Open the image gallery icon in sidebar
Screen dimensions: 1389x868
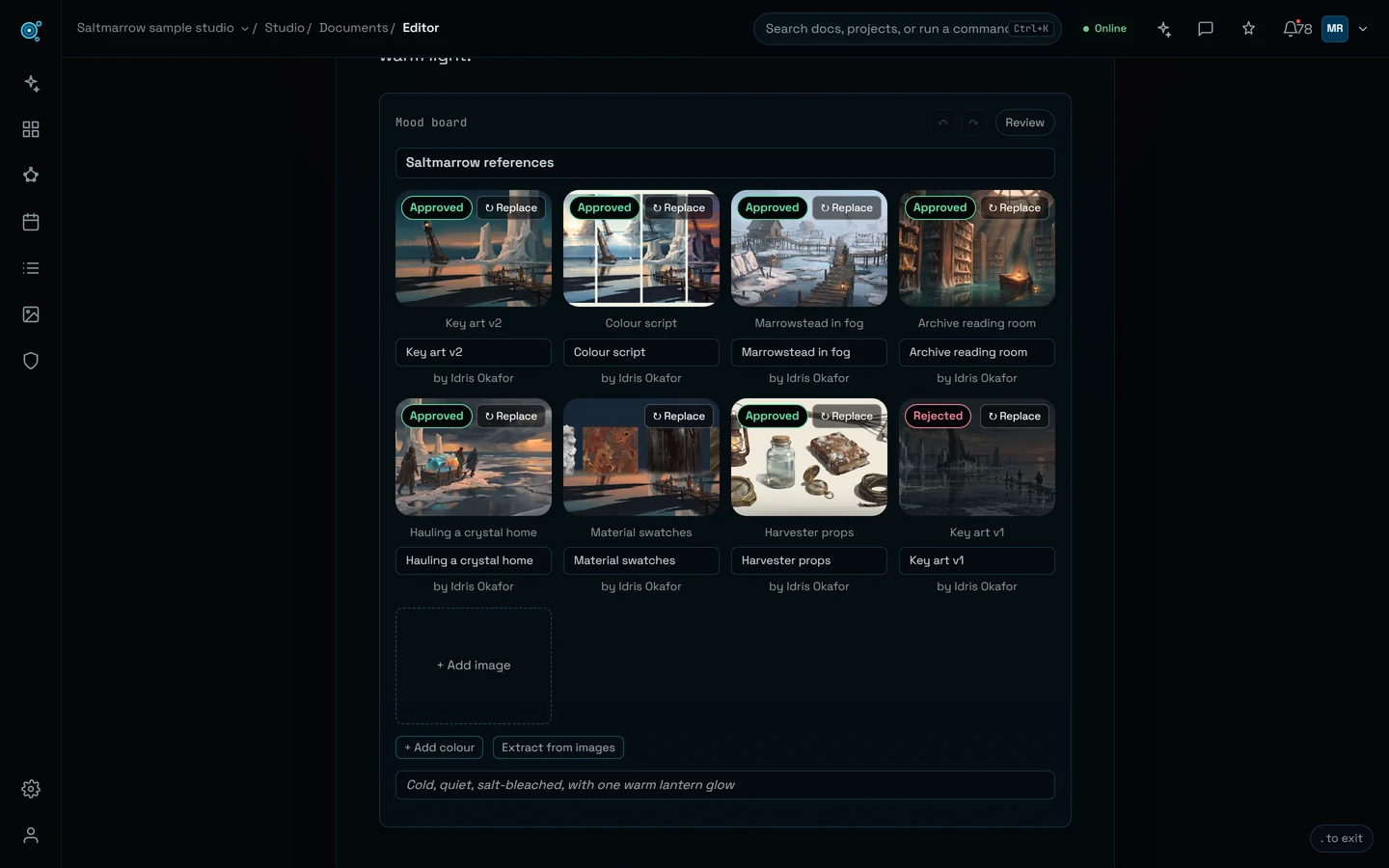pyautogui.click(x=31, y=314)
